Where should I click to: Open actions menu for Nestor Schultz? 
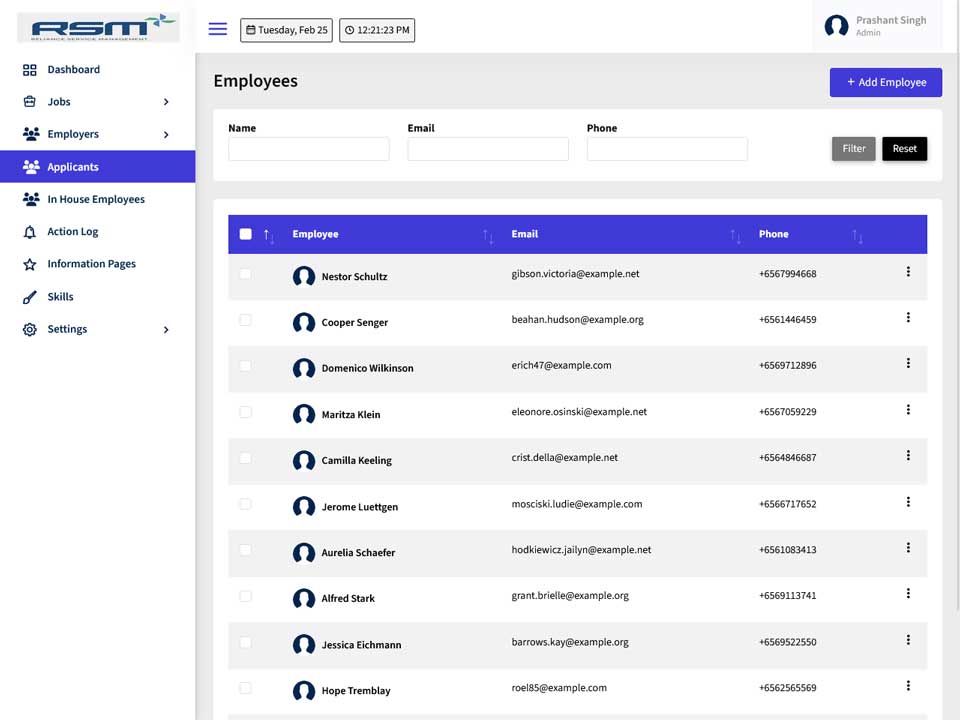(x=908, y=271)
